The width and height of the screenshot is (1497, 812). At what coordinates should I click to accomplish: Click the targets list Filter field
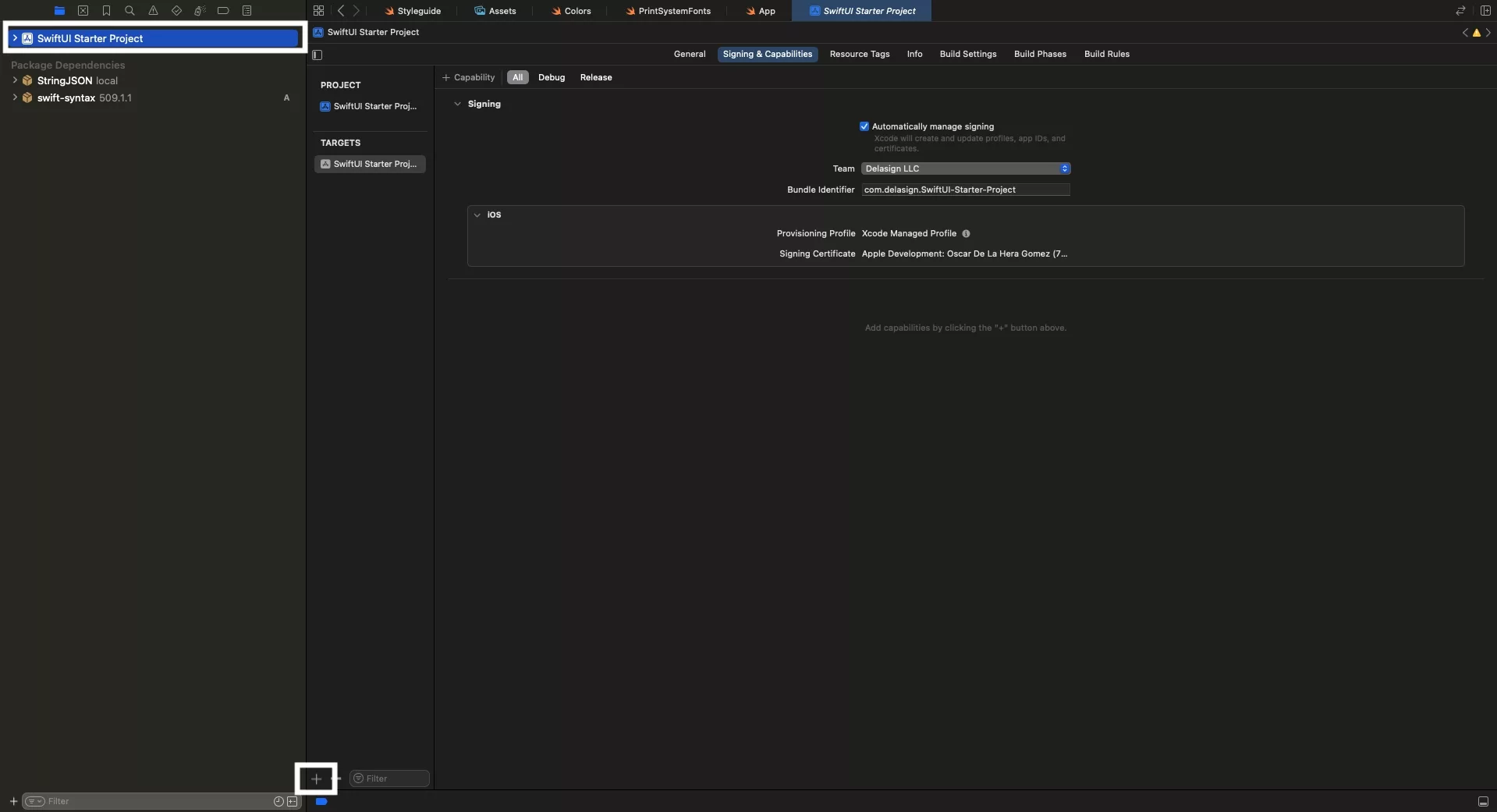[x=389, y=778]
